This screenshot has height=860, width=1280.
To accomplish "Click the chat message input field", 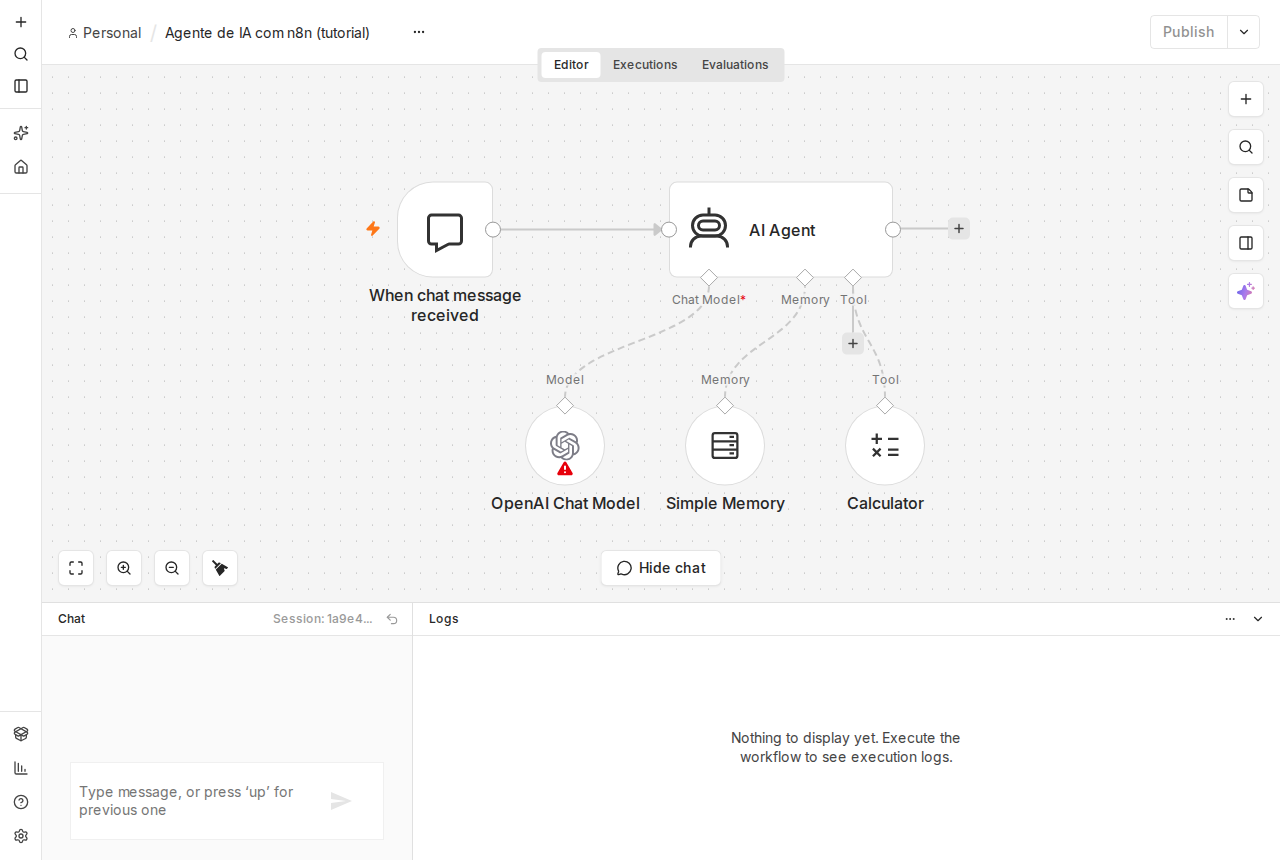I will [198, 801].
